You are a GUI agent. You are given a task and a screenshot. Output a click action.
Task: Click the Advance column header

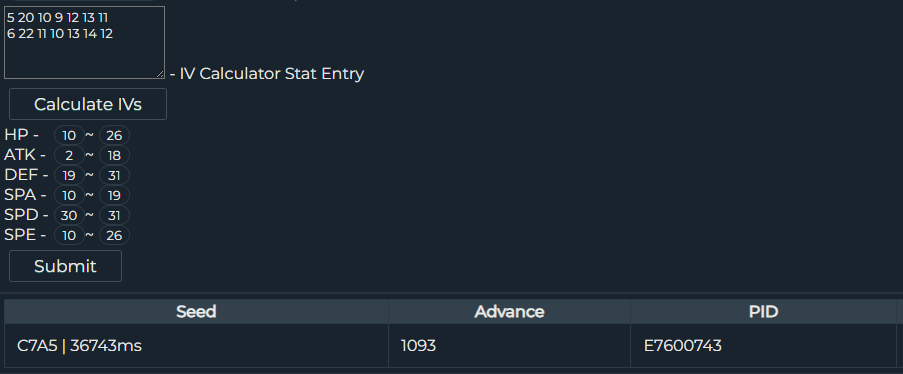coord(509,312)
